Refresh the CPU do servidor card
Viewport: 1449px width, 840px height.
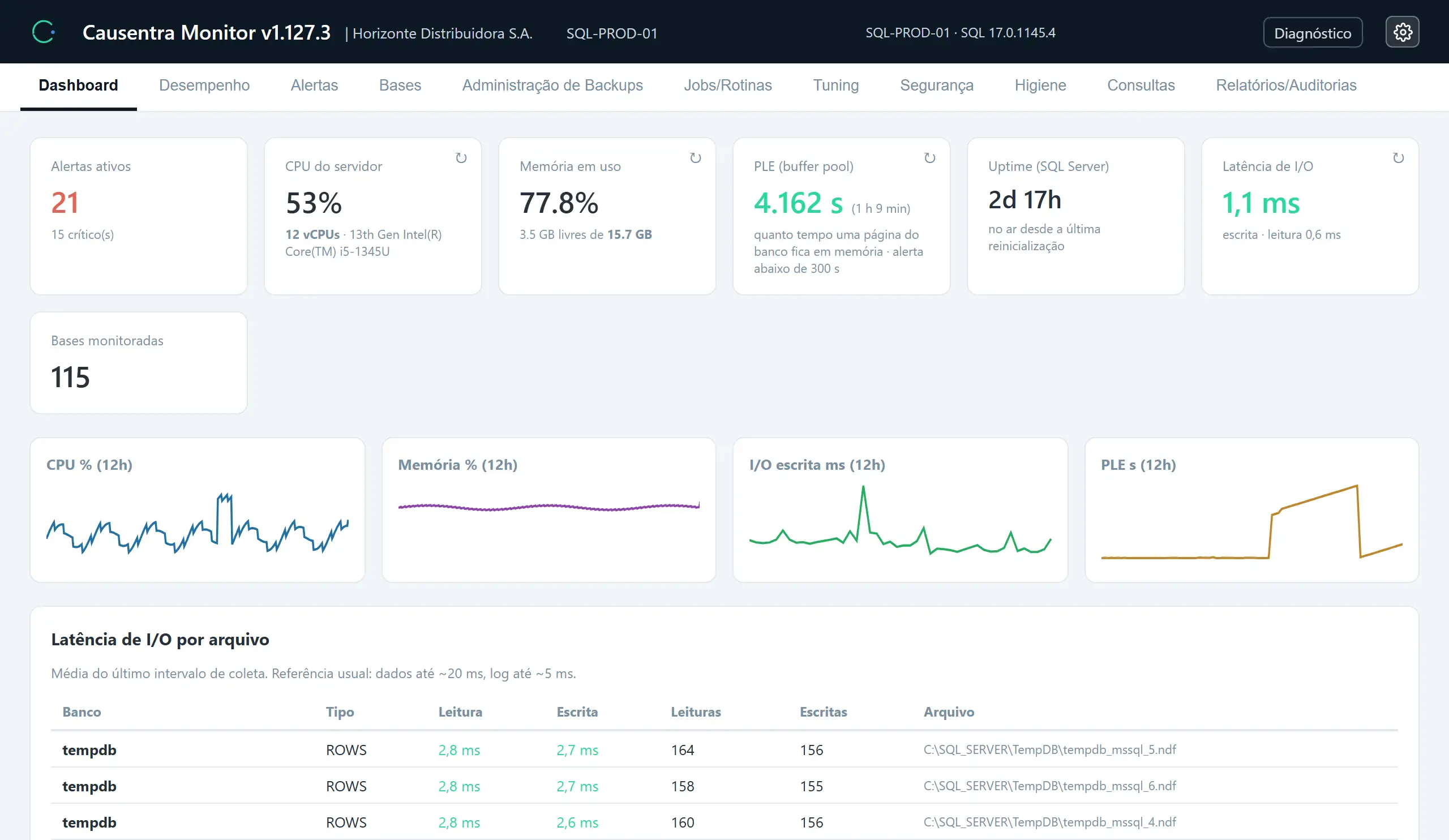point(461,157)
